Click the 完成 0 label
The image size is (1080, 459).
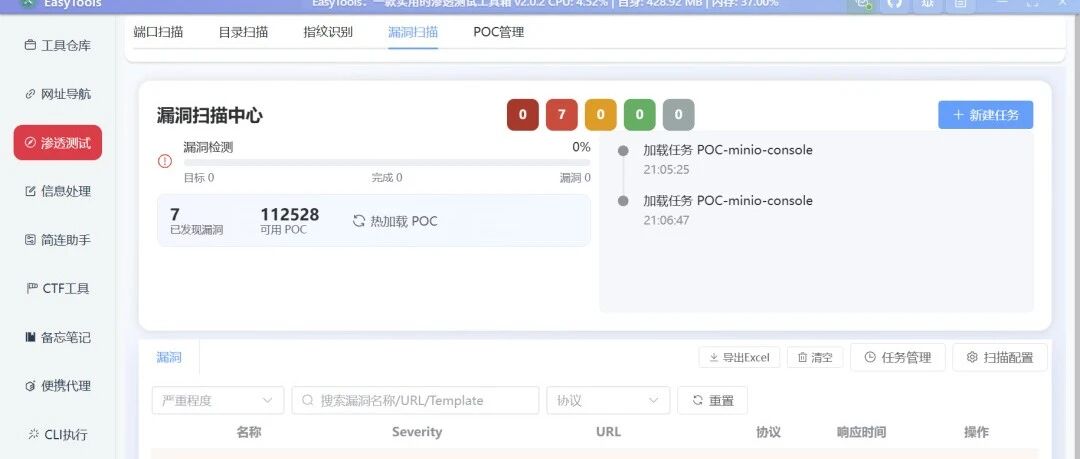[x=387, y=178]
